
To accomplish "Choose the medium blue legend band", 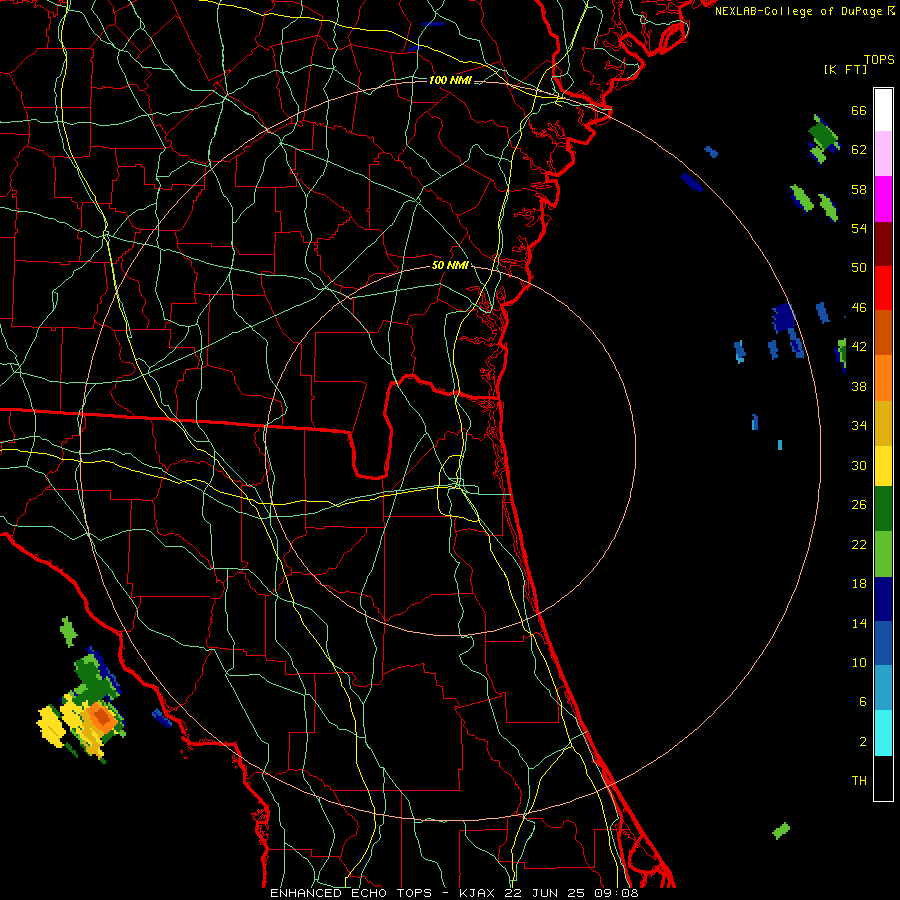I will [x=883, y=643].
